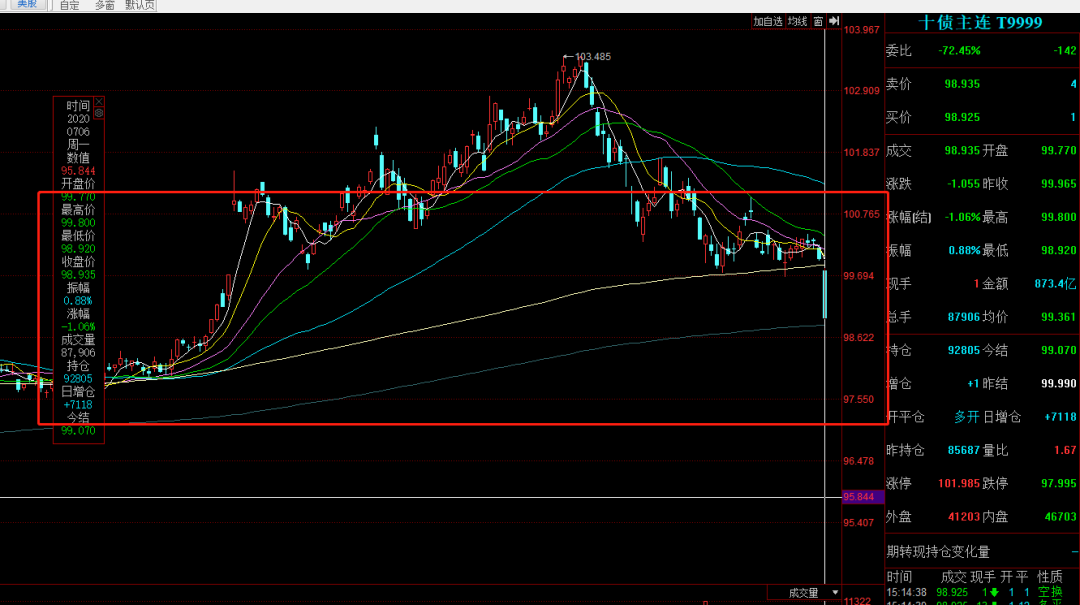
Task: Expand the 成交量 indicator dropdown
Action: pyautogui.click(x=804, y=593)
